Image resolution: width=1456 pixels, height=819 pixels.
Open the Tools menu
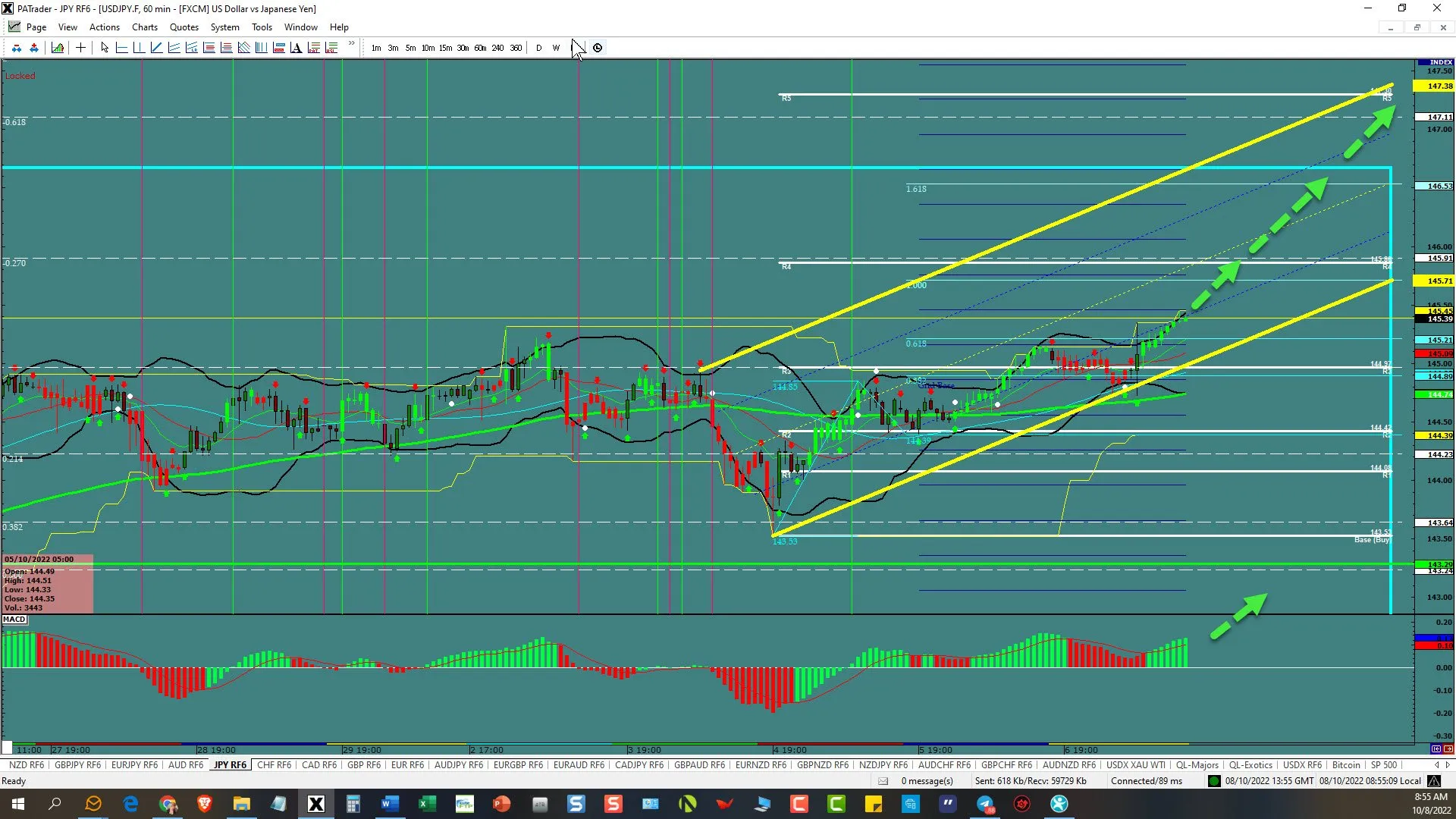[x=262, y=27]
